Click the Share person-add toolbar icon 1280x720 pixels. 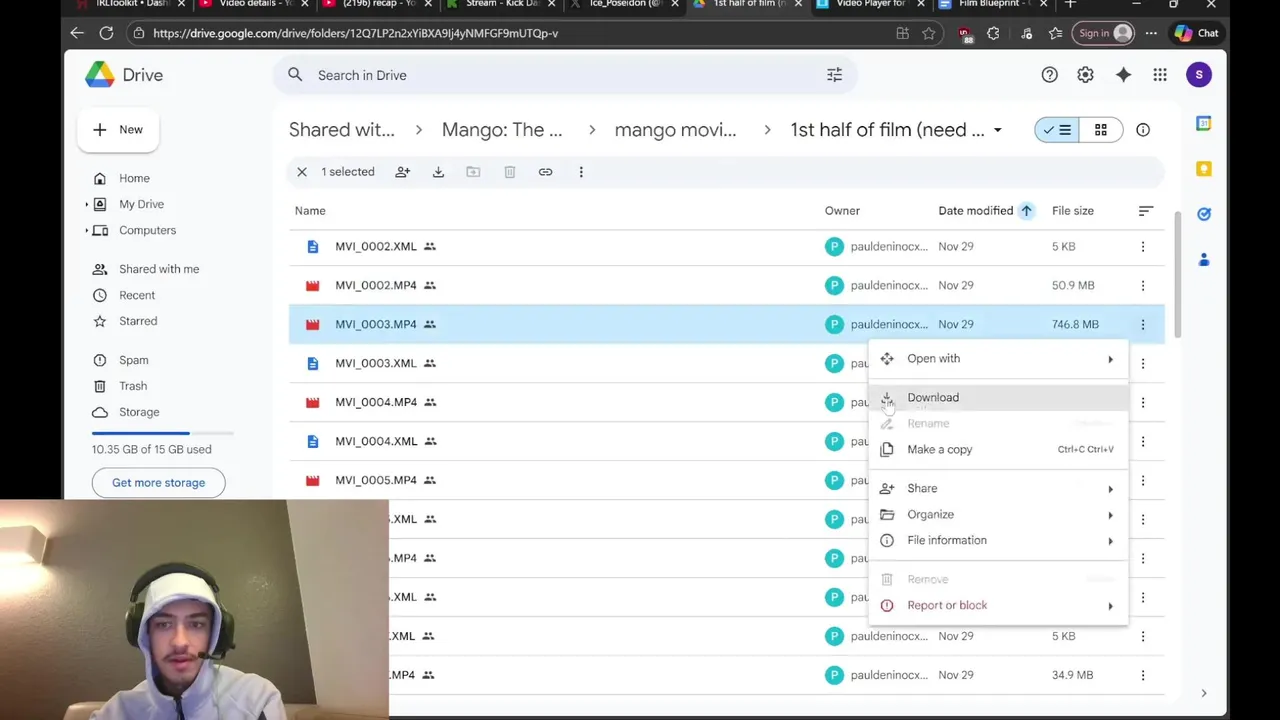pos(402,172)
